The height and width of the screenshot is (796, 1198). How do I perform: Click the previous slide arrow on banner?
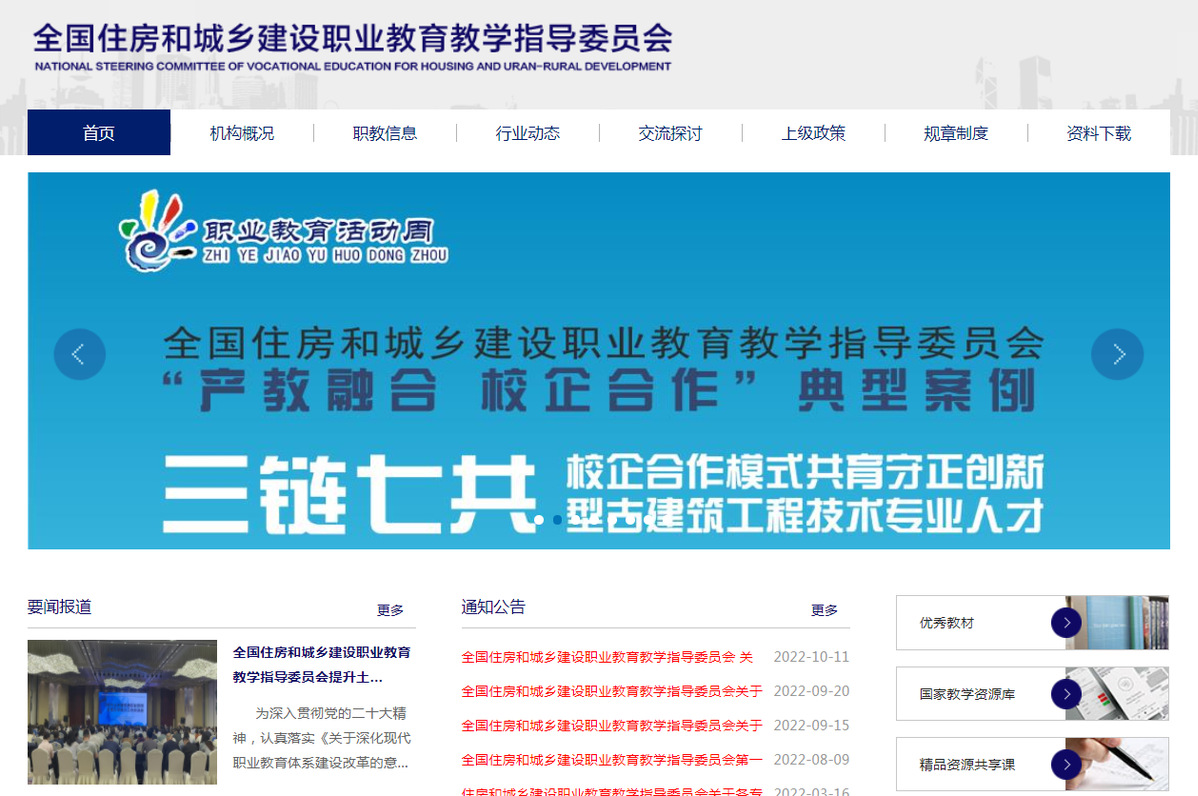click(79, 354)
